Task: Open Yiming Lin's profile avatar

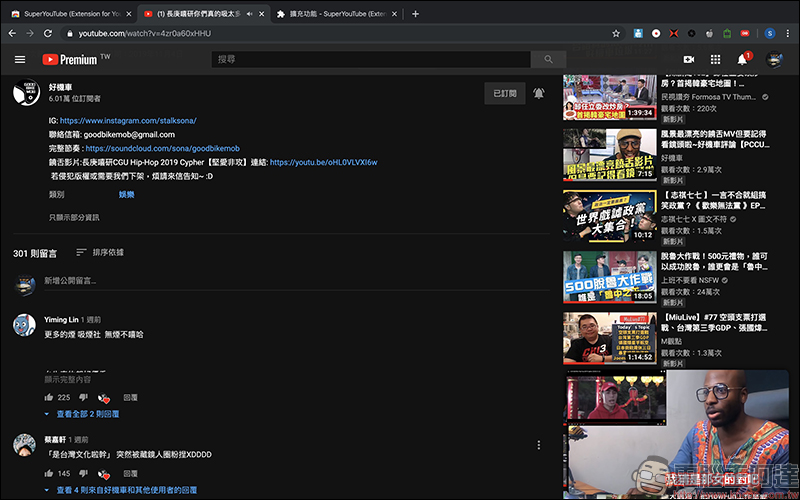Action: [x=24, y=326]
